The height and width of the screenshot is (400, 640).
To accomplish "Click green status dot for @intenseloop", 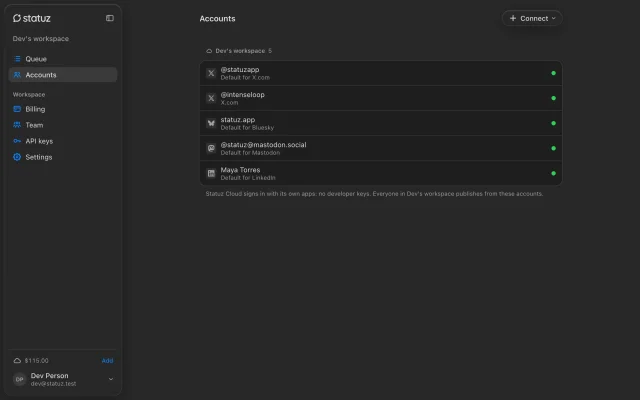I will [553, 98].
